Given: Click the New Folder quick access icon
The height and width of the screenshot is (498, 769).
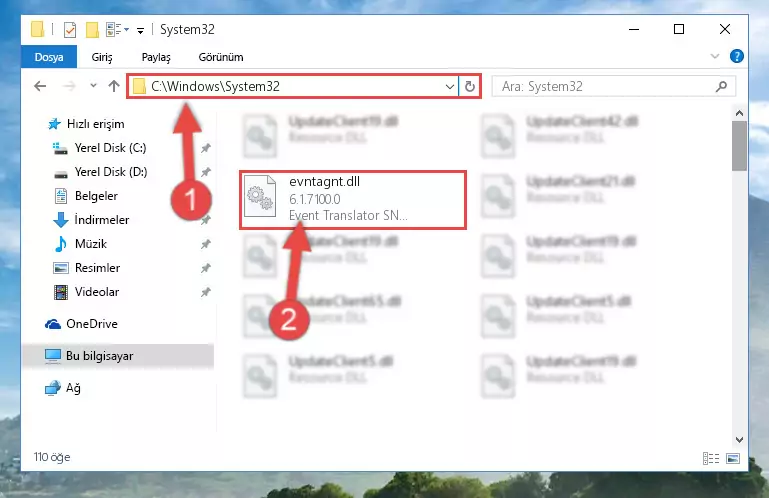Looking at the screenshot, I should 92,30.
